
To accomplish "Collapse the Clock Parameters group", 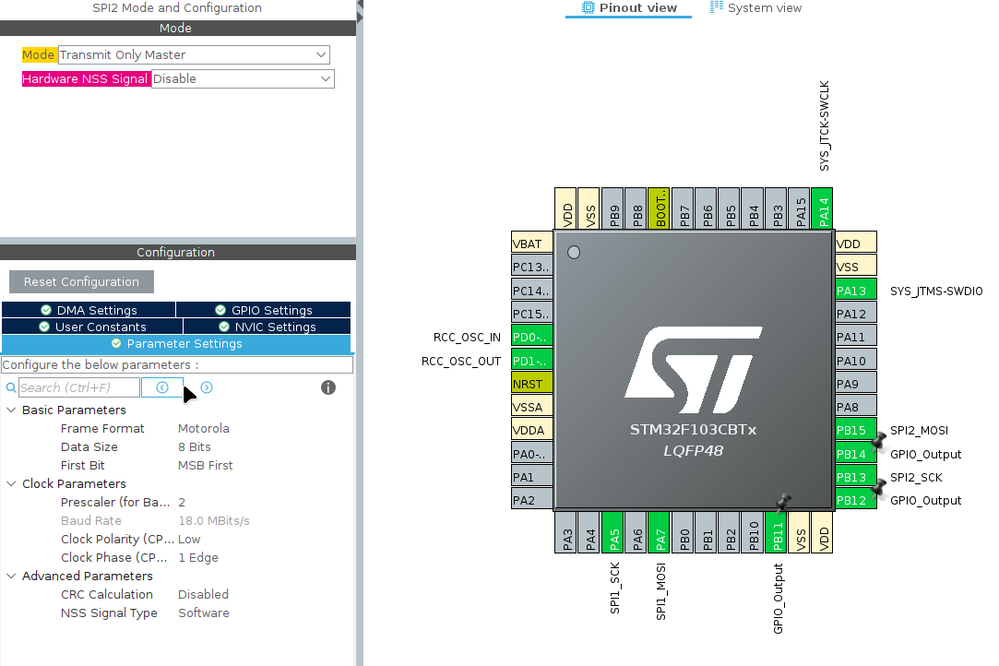I will 11,484.
